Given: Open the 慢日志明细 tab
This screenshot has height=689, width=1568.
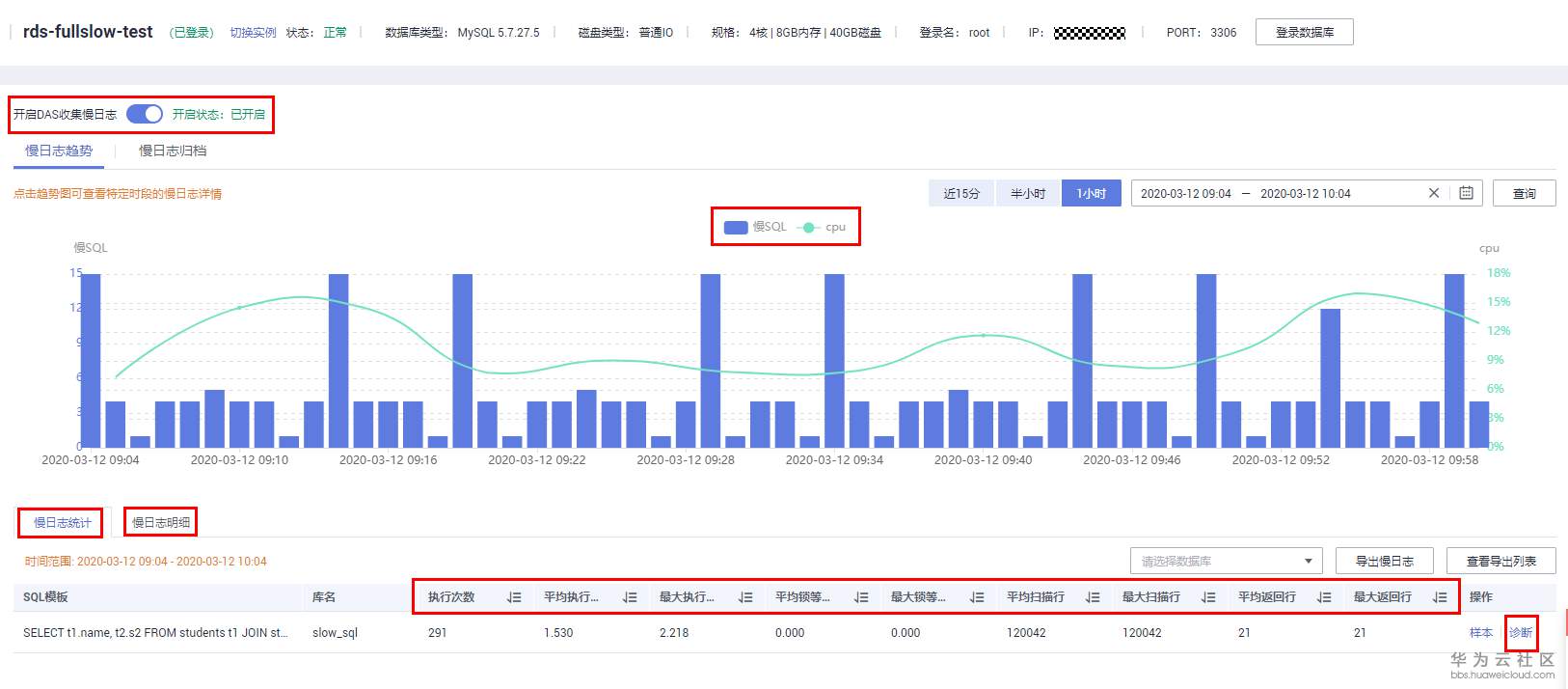Looking at the screenshot, I should pyautogui.click(x=161, y=522).
